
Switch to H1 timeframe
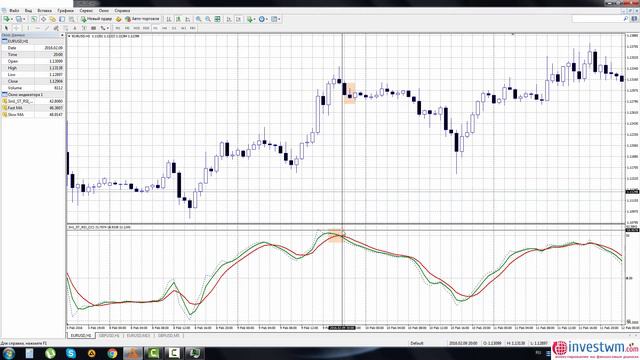[156, 28]
